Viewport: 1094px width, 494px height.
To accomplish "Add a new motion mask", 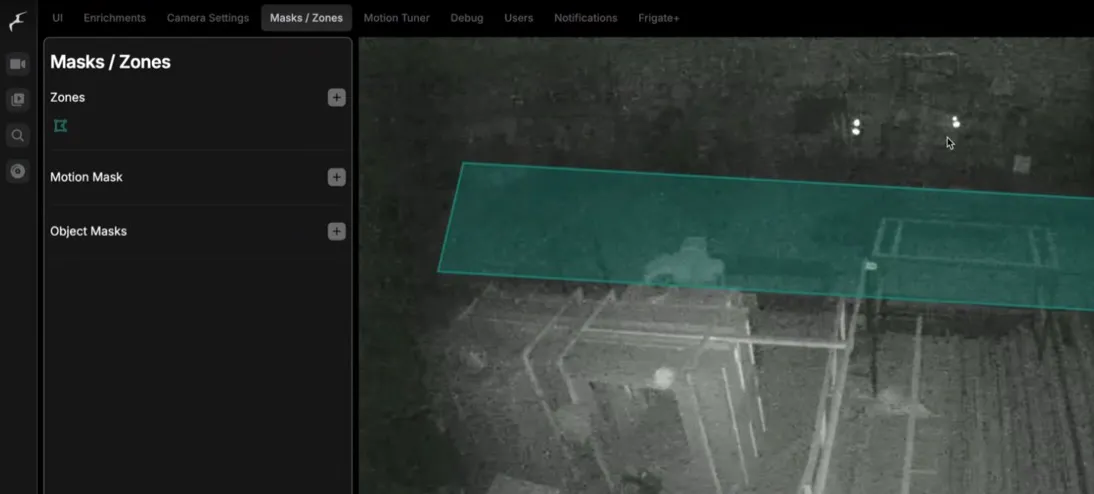I will 336,177.
